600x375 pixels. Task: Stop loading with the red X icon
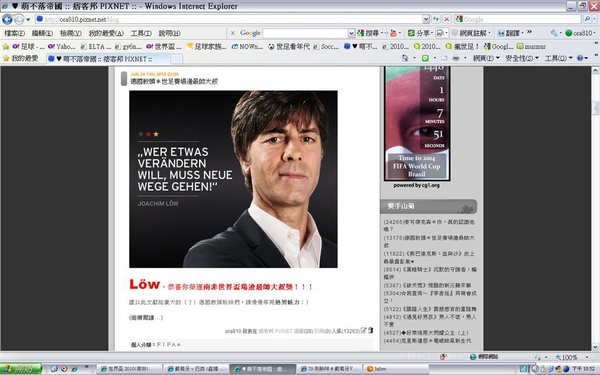[447, 19]
